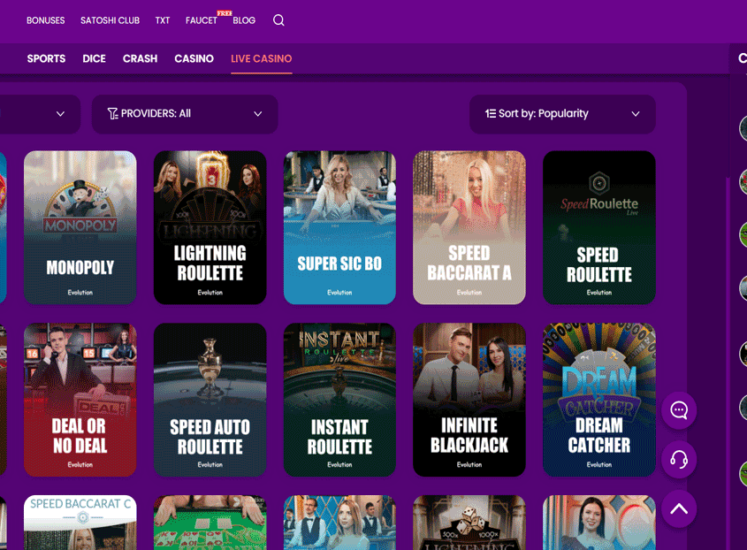747x550 pixels.
Task: Open the Faucet link
Action: [x=201, y=20]
